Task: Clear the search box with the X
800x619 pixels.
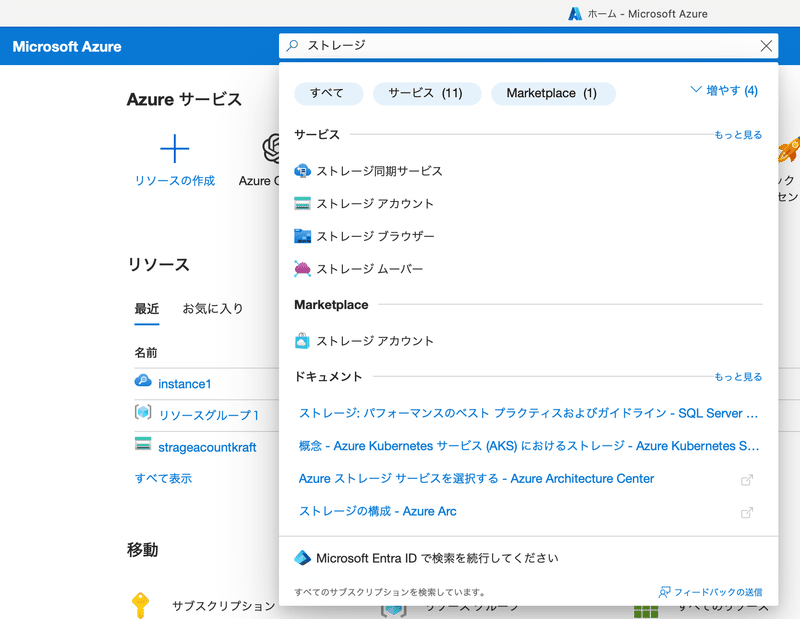Action: click(766, 46)
